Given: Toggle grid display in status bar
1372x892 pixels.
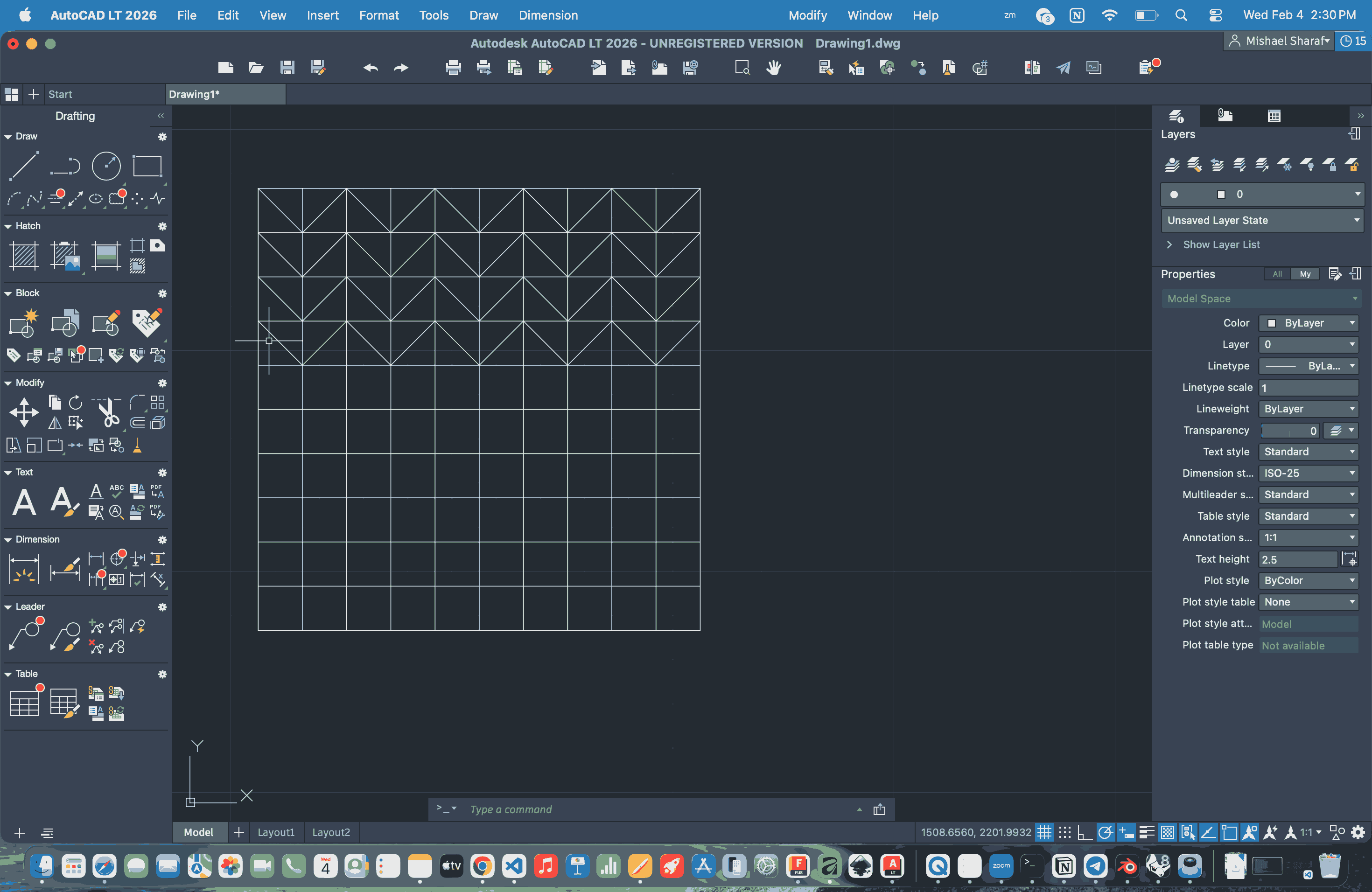Looking at the screenshot, I should point(1044,832).
